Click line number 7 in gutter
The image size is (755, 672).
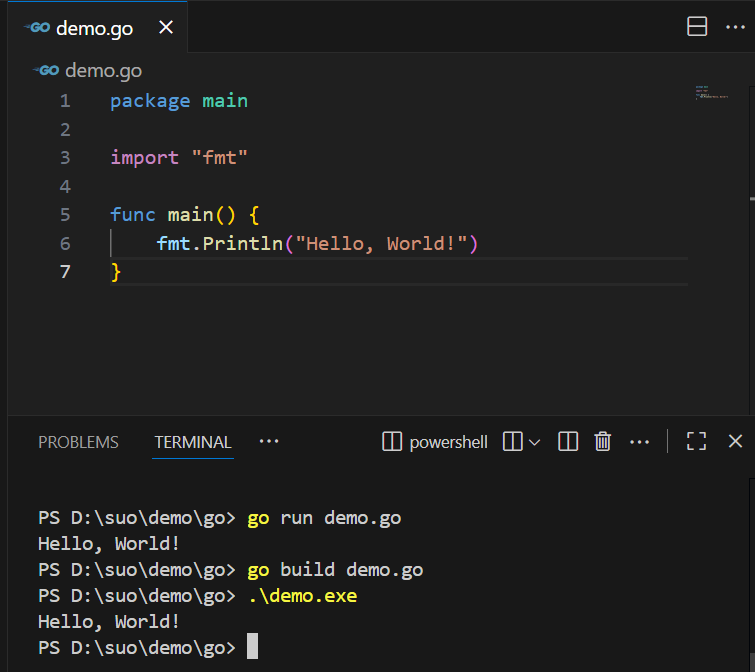point(65,272)
